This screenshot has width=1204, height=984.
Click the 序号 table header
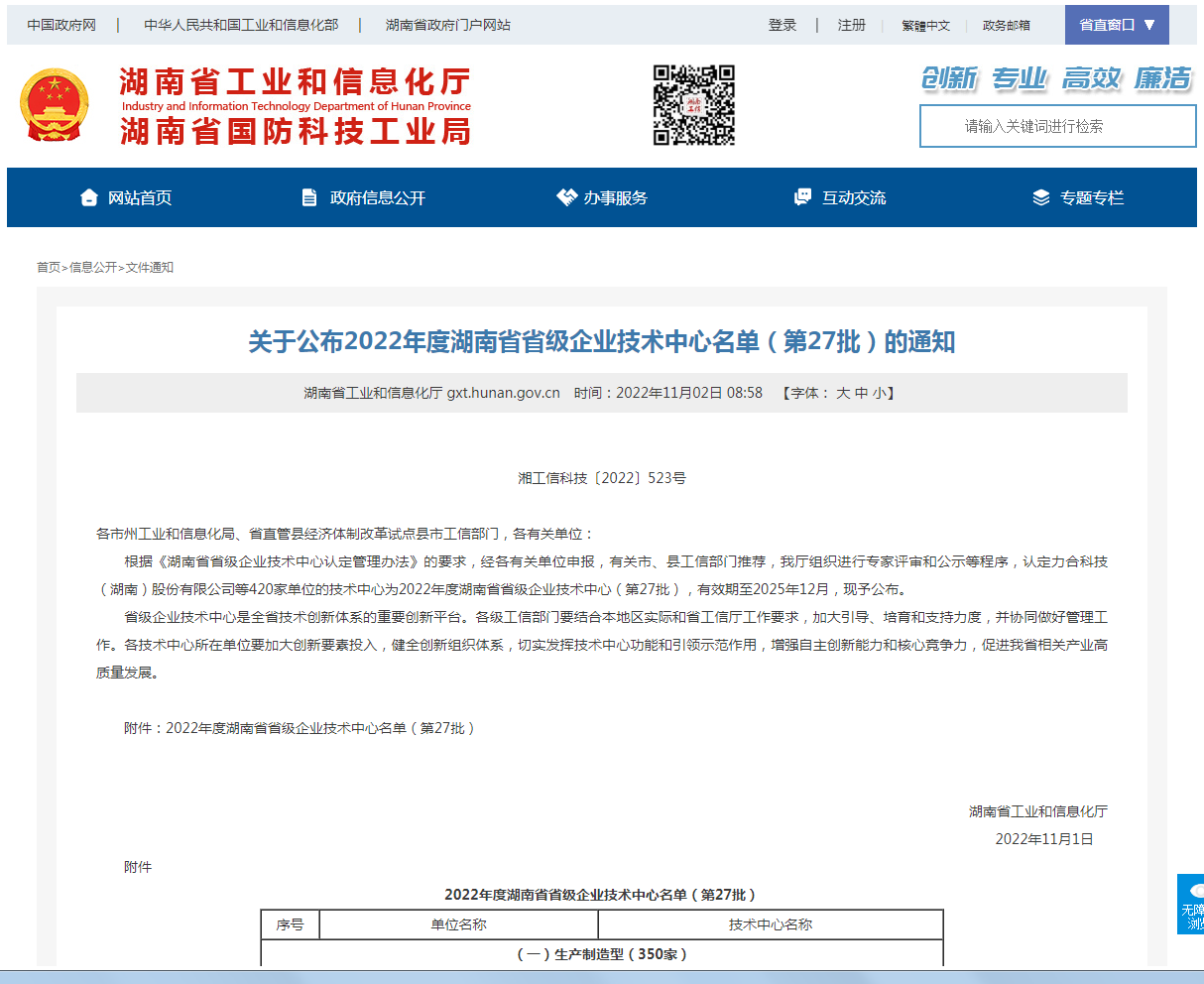point(291,924)
